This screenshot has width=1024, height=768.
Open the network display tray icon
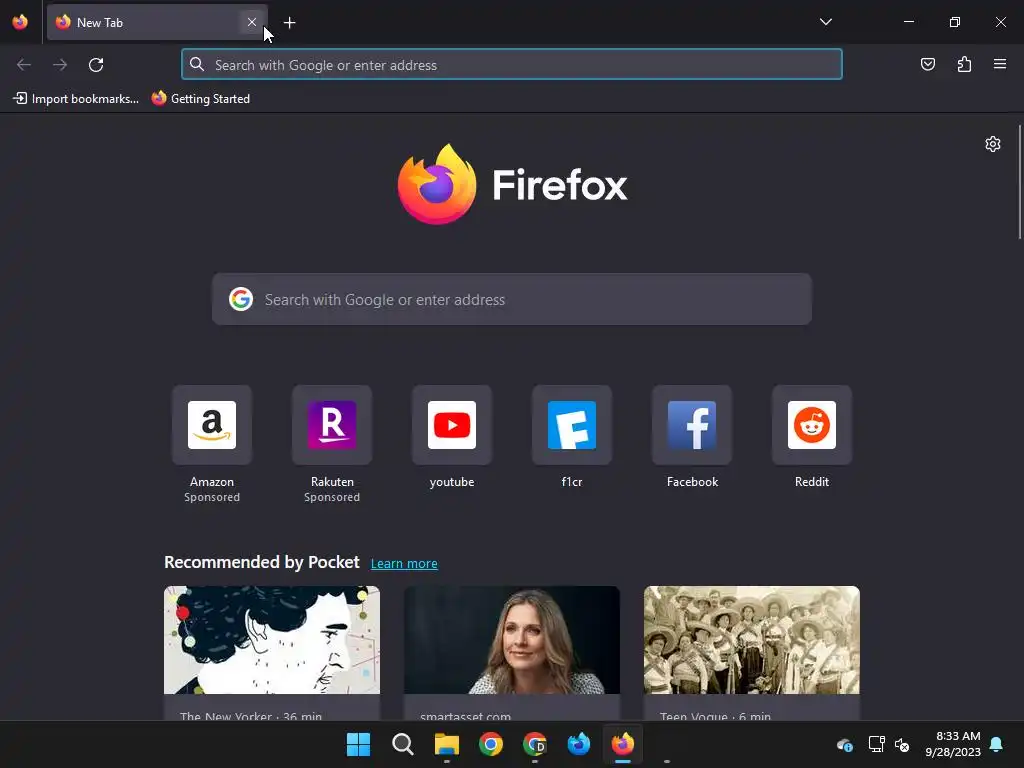click(x=876, y=744)
